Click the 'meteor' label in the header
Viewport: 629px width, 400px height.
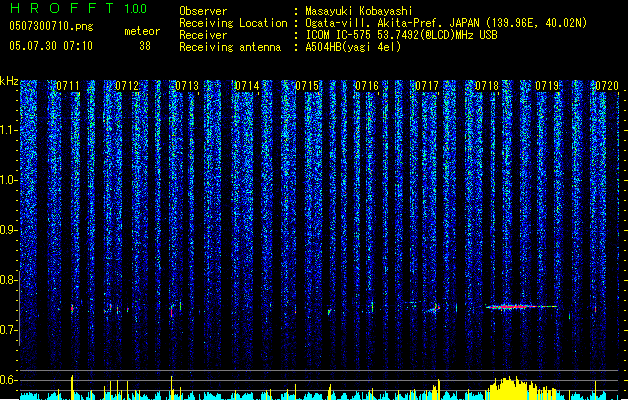pos(142,31)
